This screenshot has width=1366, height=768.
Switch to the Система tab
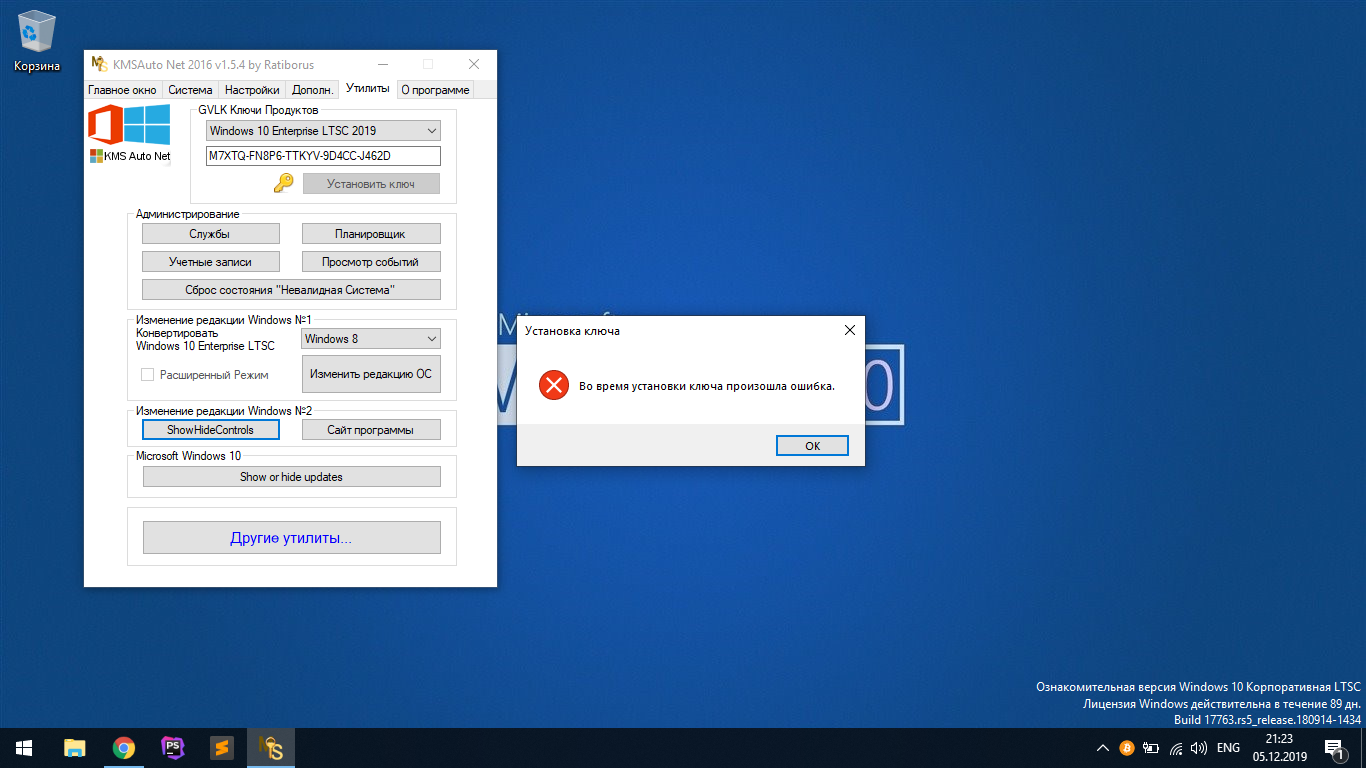[190, 90]
